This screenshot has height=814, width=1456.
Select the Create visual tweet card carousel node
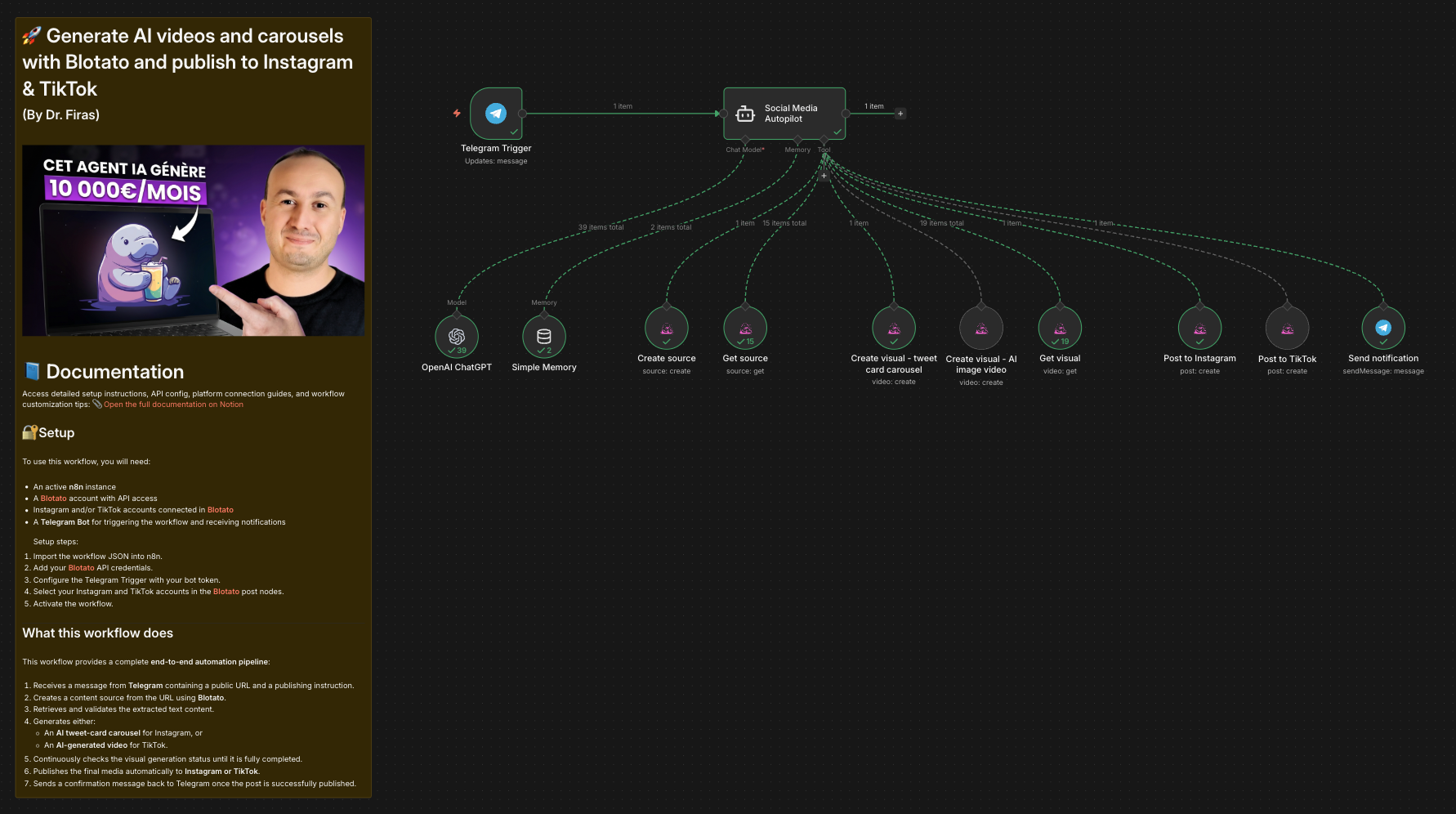(894, 329)
